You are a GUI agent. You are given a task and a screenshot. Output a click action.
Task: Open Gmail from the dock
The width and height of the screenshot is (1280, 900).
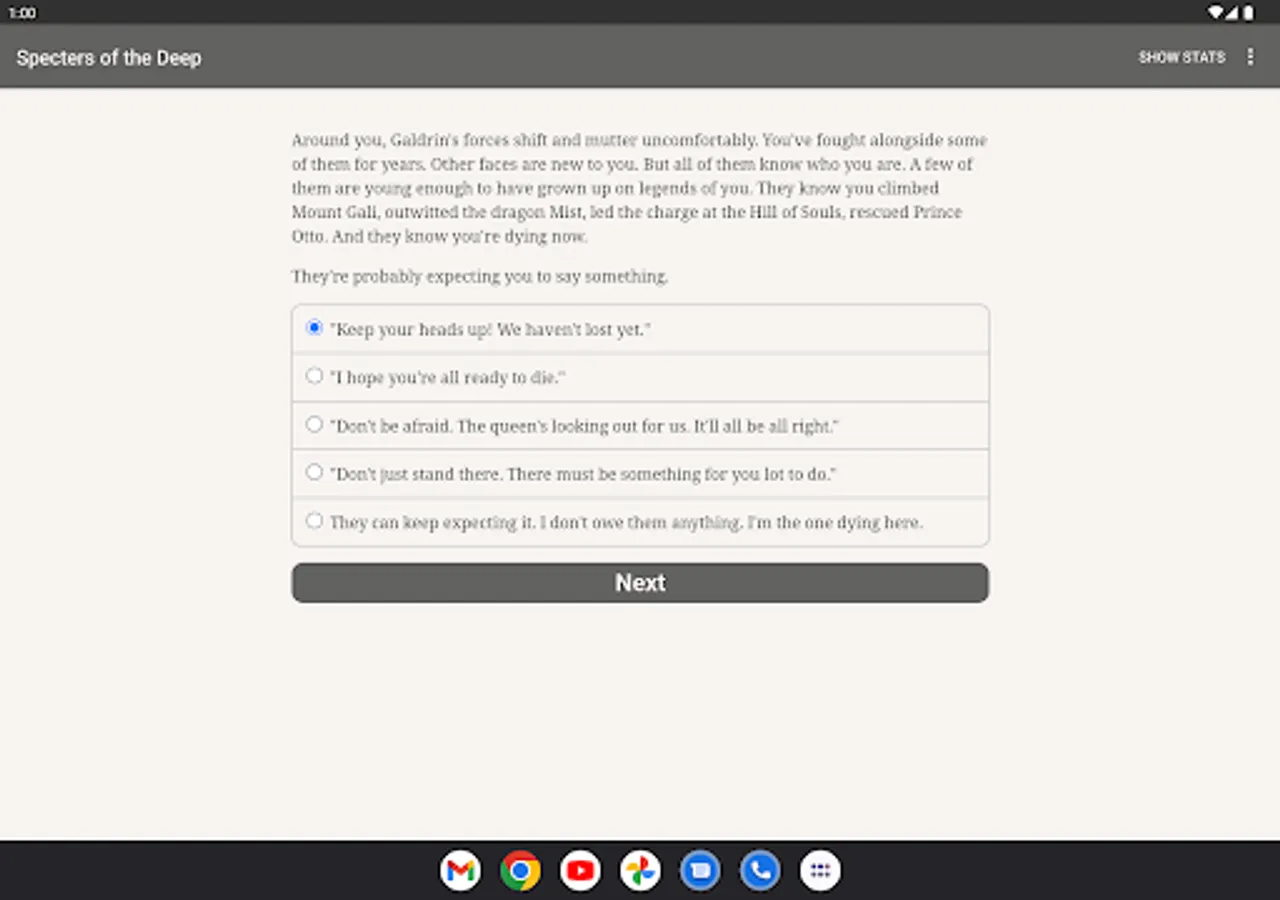pos(460,870)
